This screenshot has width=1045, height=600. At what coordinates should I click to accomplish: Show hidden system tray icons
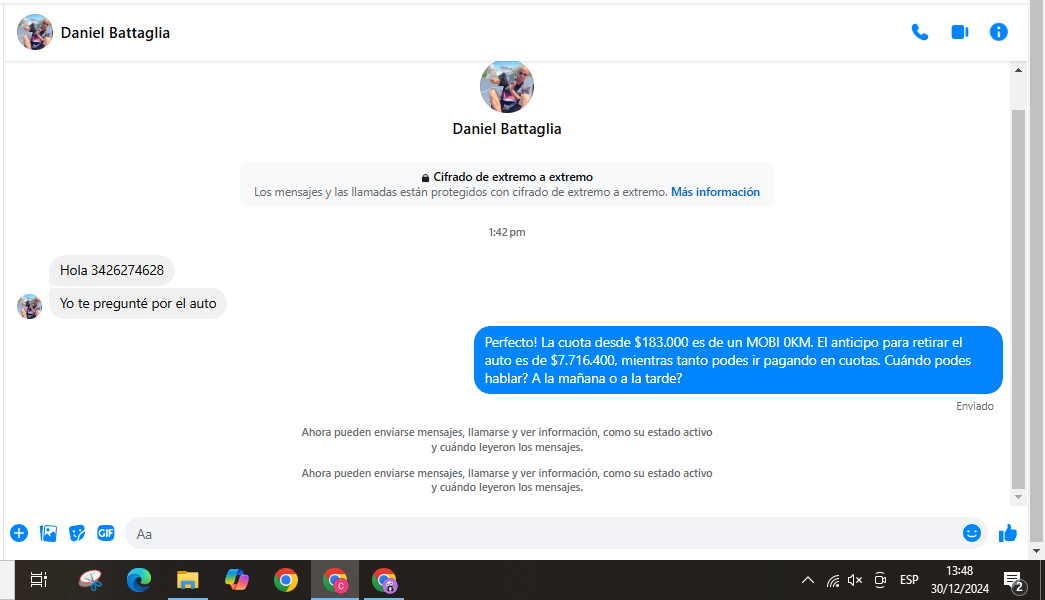click(808, 580)
